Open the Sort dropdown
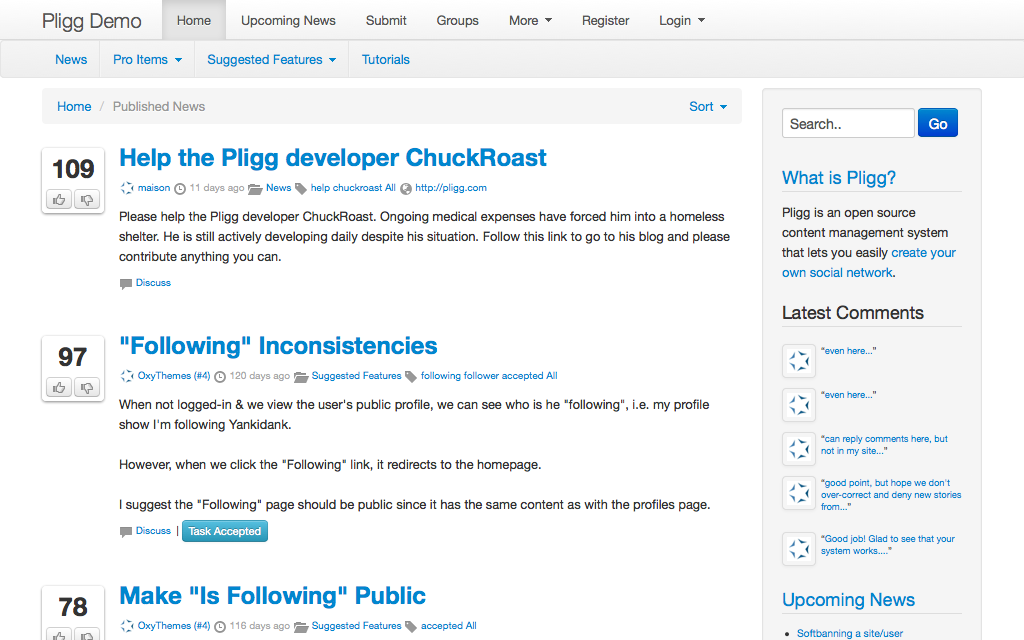 [x=708, y=107]
